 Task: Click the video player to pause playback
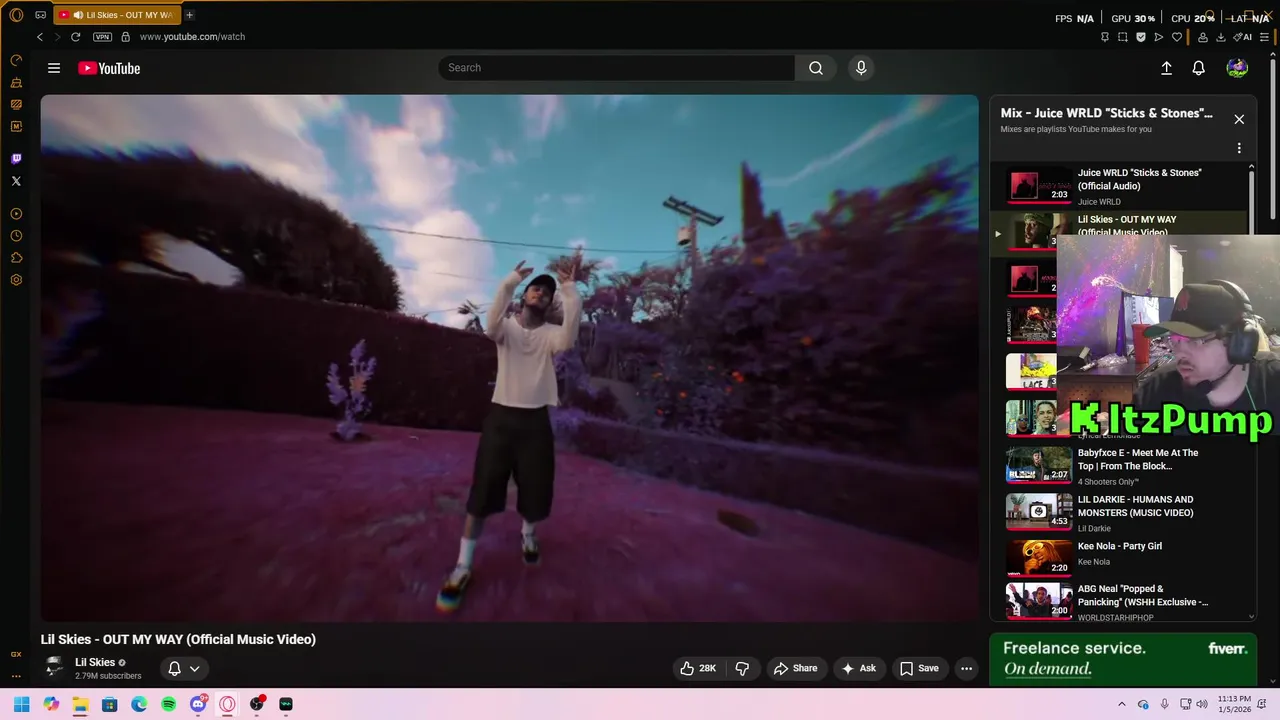click(509, 358)
